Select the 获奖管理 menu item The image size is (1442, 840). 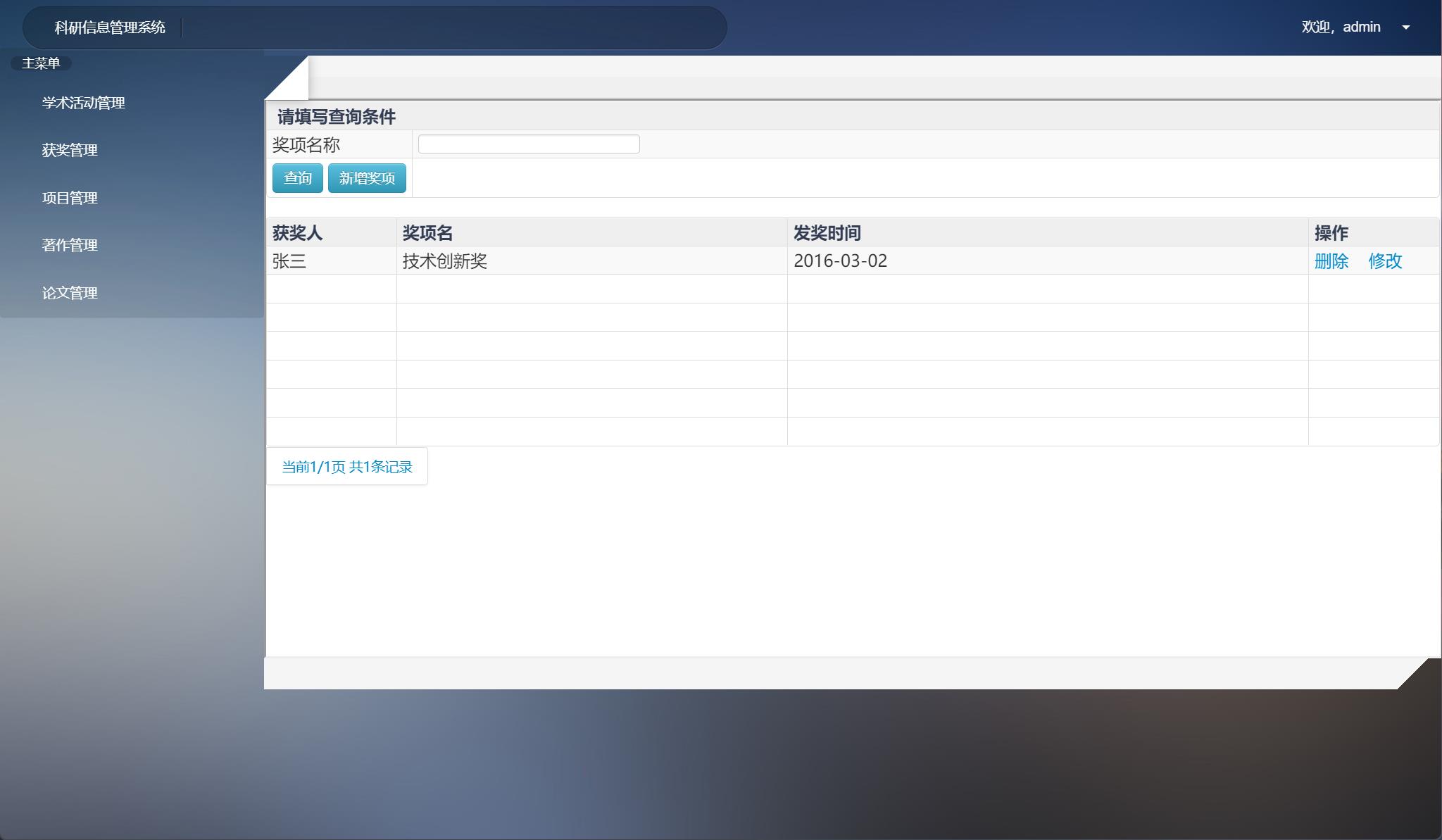[x=70, y=150]
